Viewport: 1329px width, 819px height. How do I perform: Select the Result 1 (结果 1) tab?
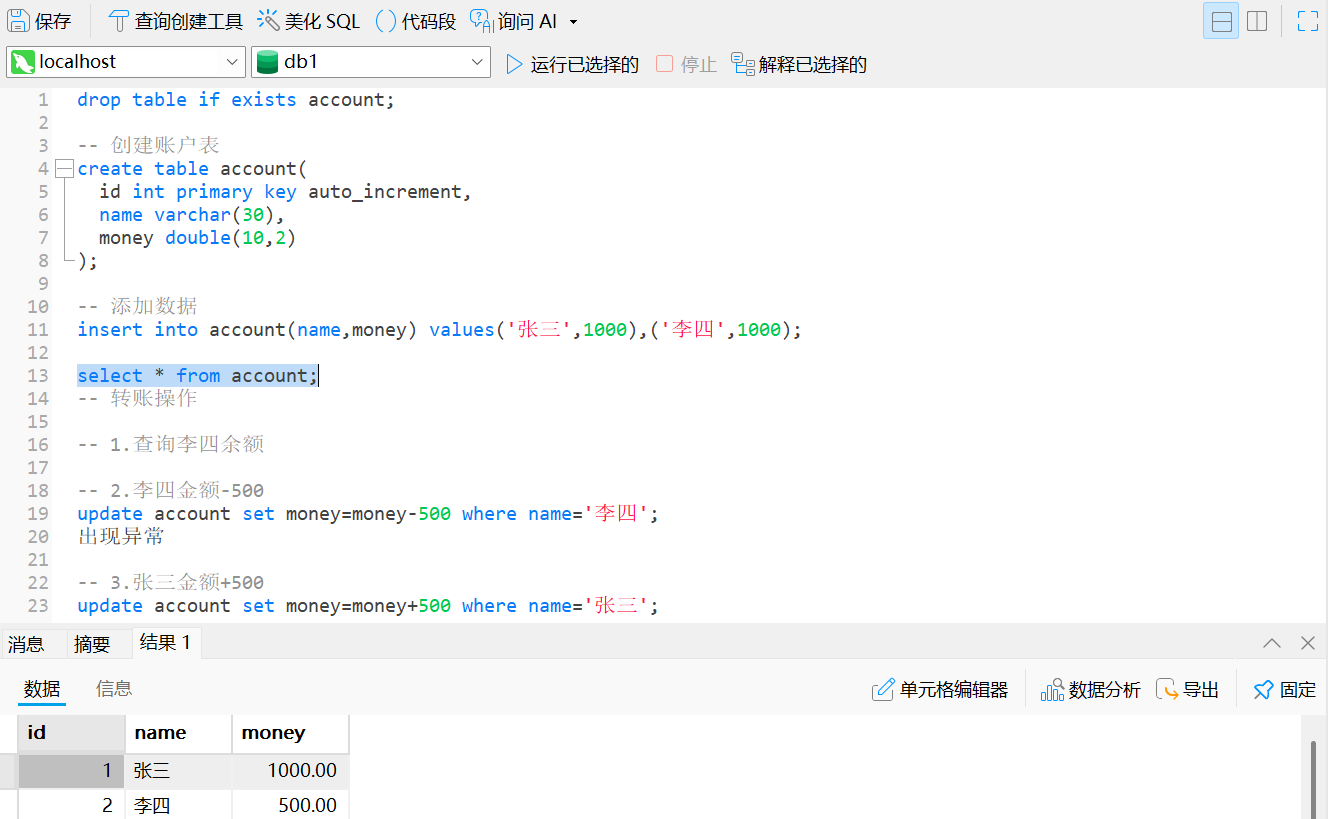pyautogui.click(x=165, y=643)
